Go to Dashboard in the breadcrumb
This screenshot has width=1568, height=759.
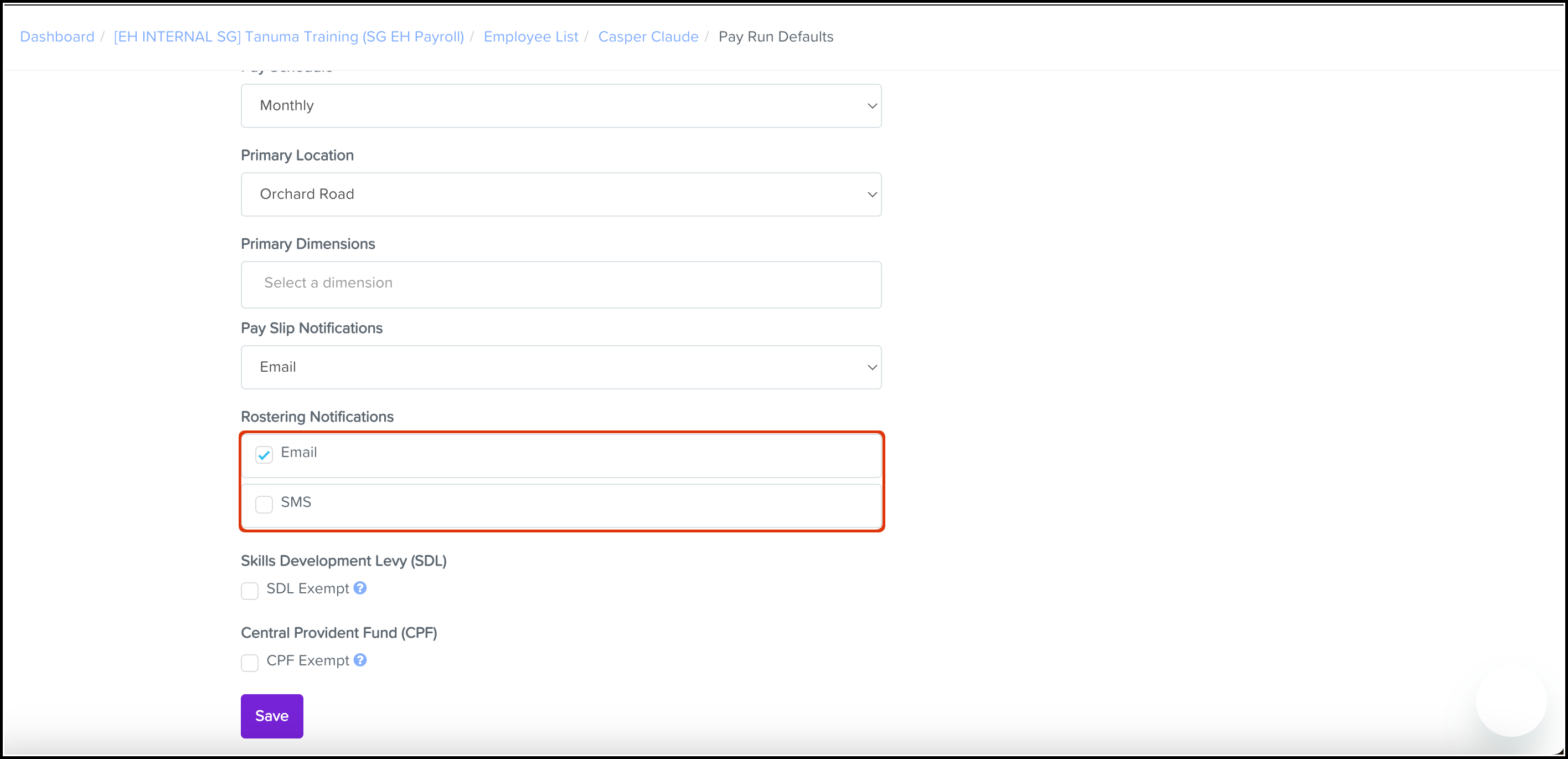pos(57,37)
